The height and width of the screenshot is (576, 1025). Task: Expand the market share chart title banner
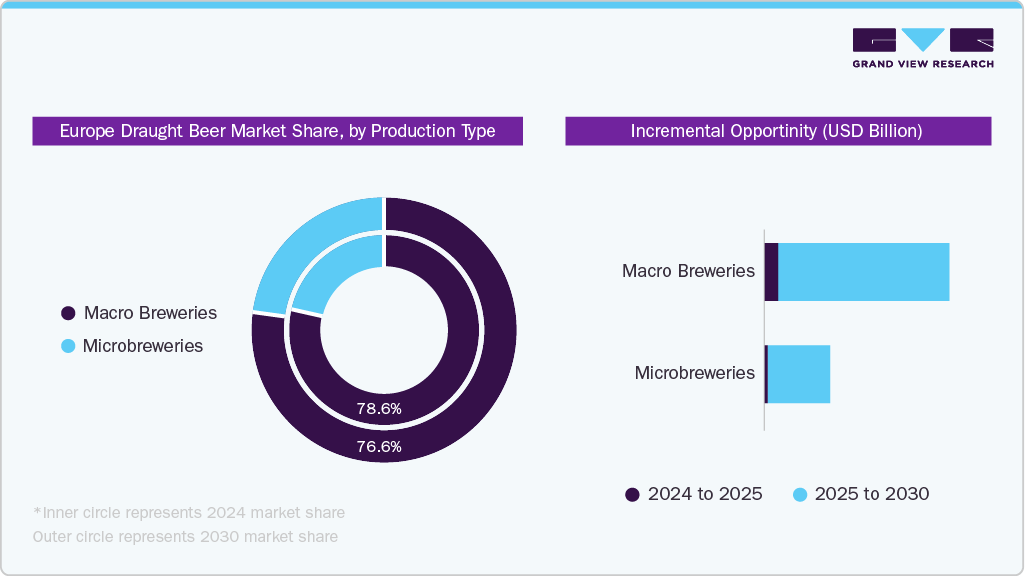click(x=277, y=131)
